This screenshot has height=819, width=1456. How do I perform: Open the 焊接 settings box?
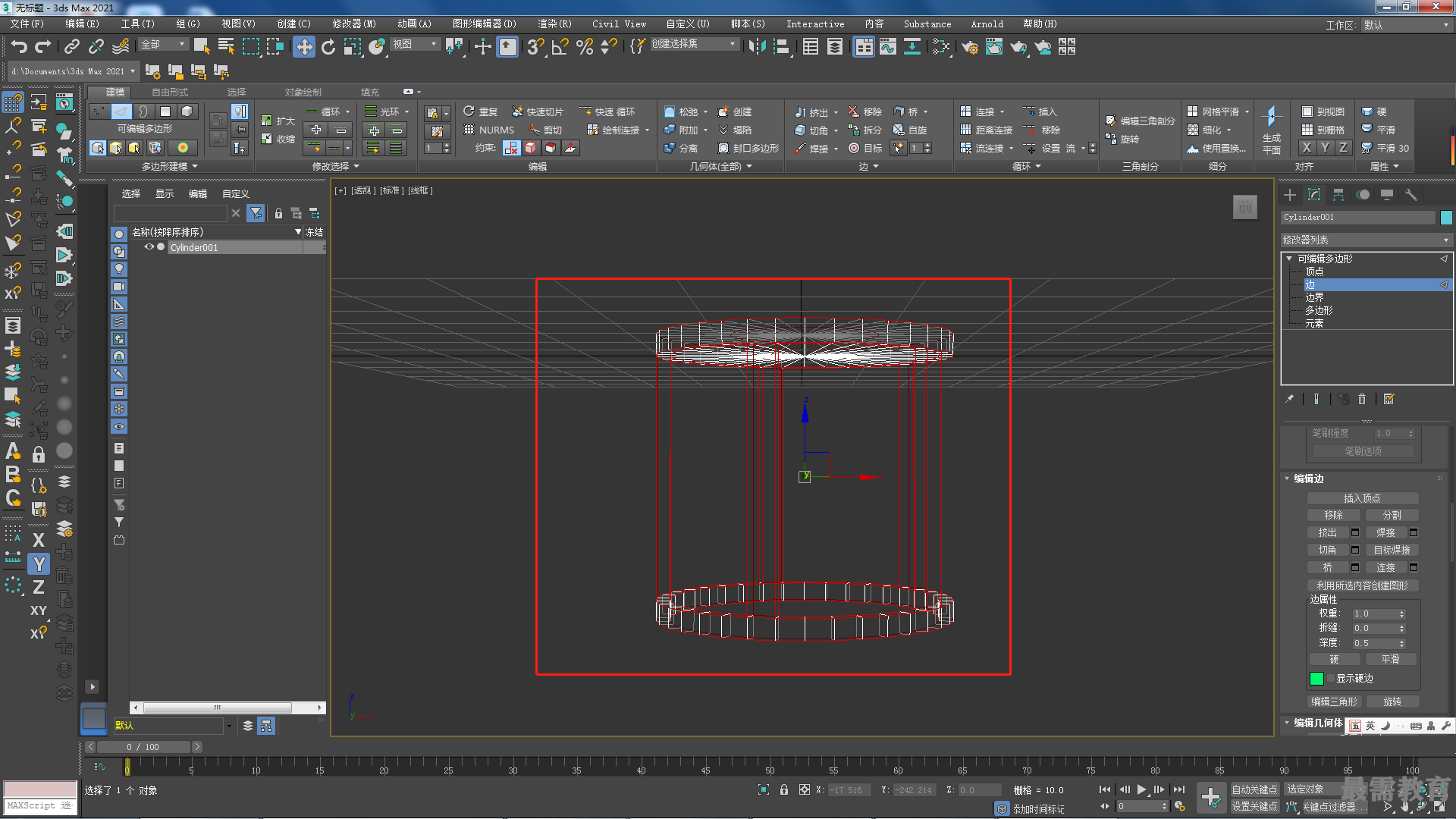click(1414, 532)
